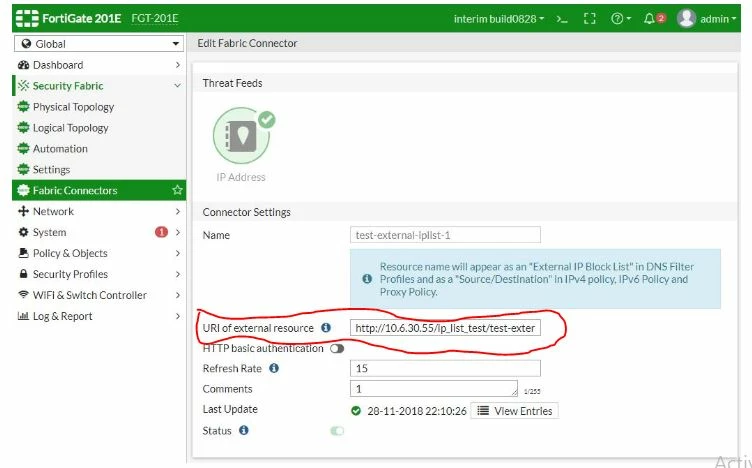Click the IP Address threat feed icon

click(241, 136)
